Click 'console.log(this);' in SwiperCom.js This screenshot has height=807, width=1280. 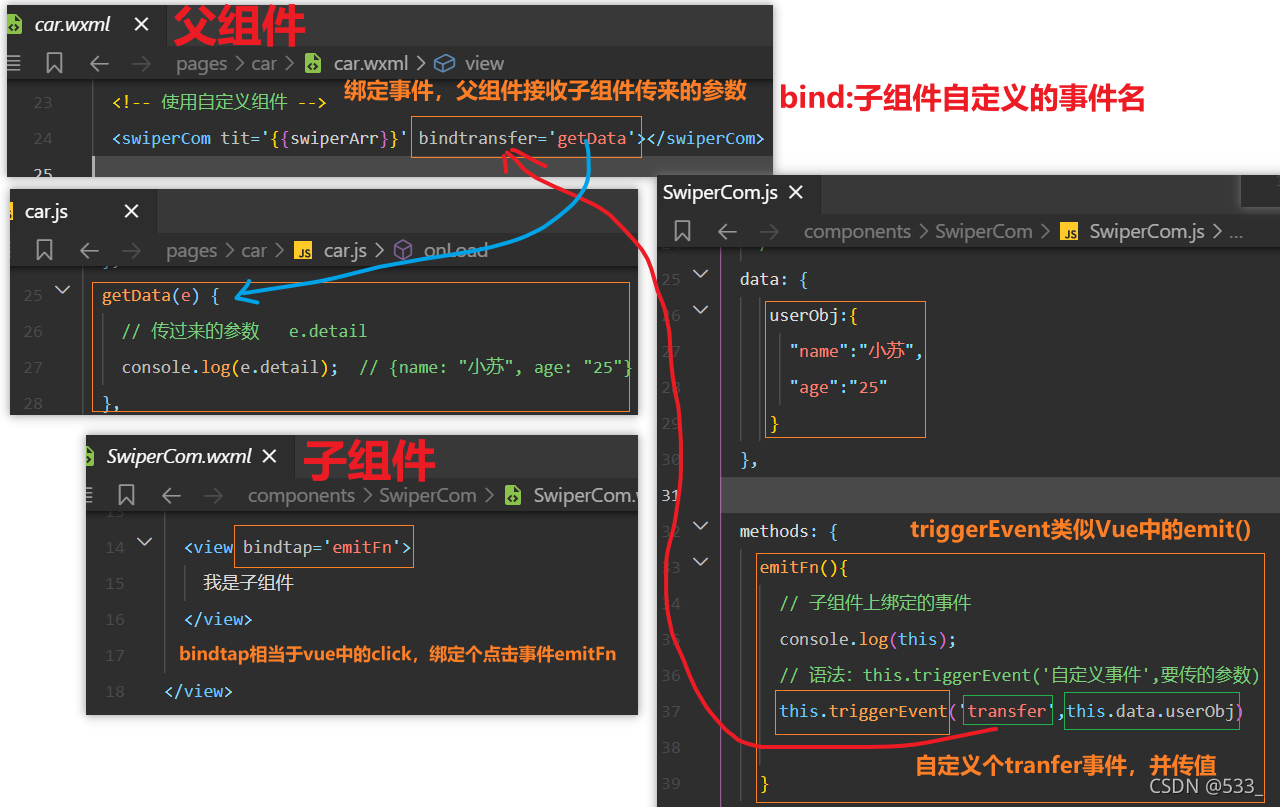pos(868,639)
